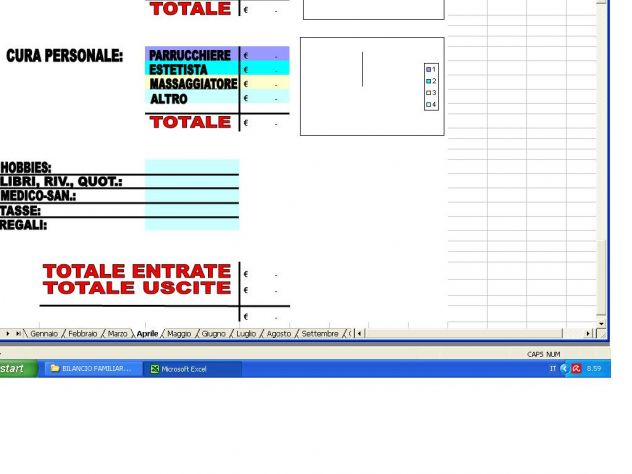
Task: Switch to the Luglio sheet tab
Action: point(246,334)
